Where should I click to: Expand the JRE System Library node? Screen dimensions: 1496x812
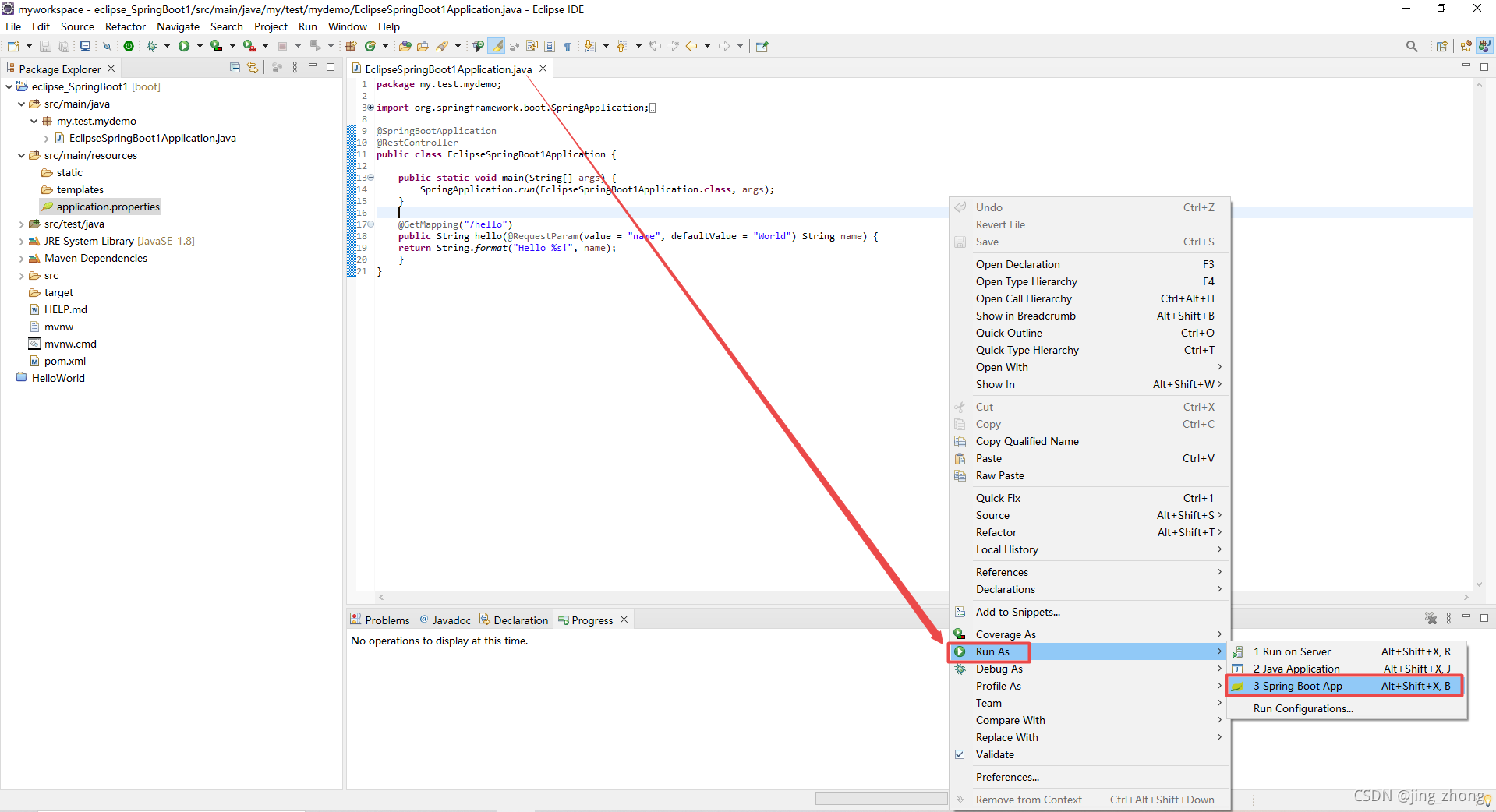click(x=21, y=241)
